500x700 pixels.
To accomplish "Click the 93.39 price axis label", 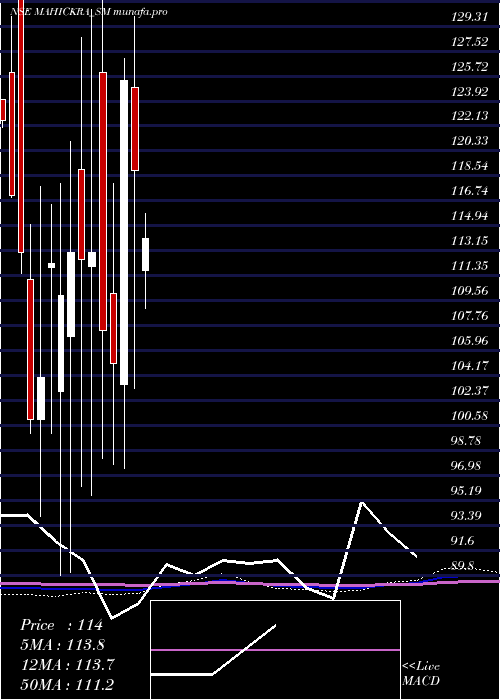I will click(x=465, y=516).
